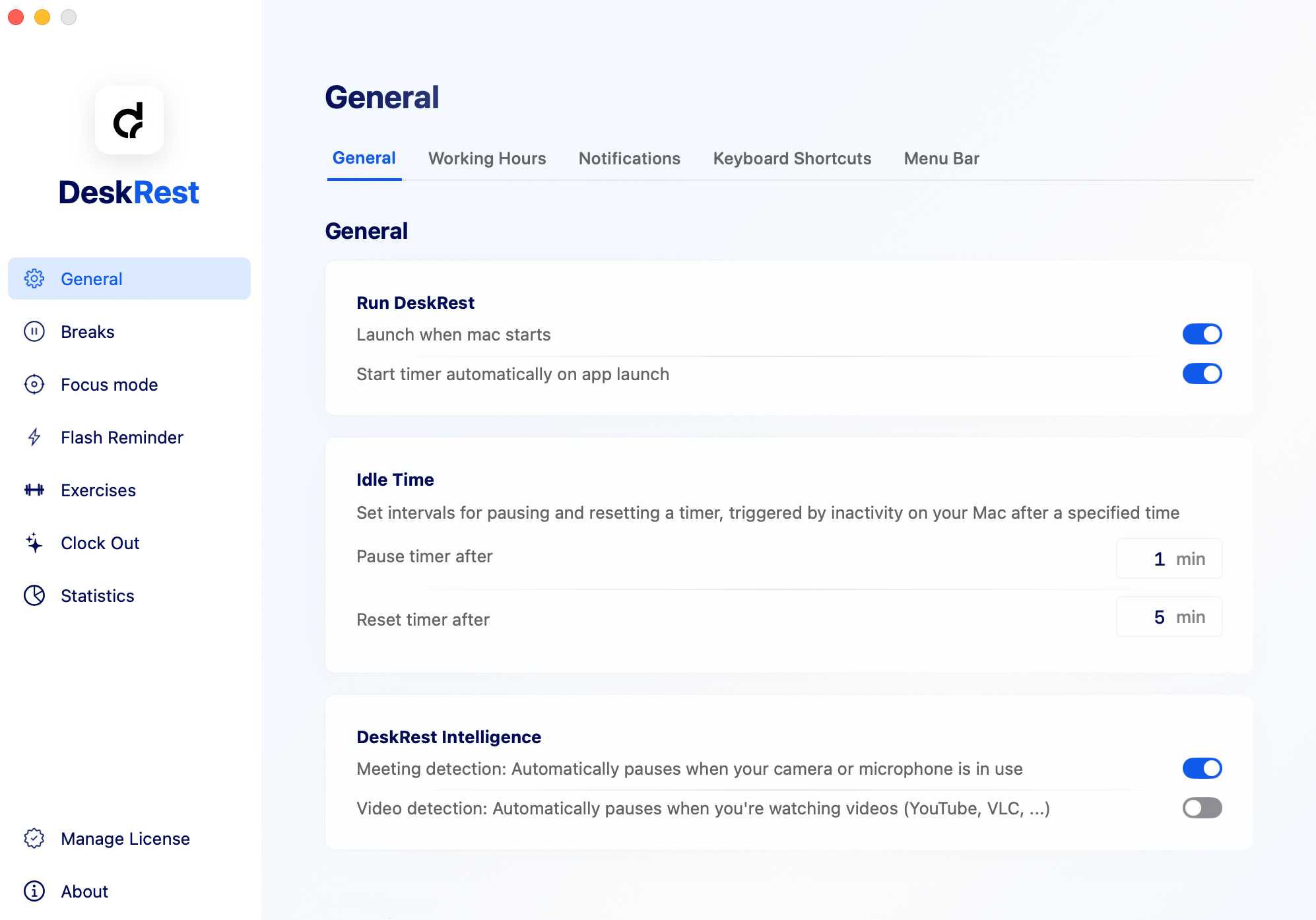Open Keyboard Shortcuts tab
This screenshot has height=920, width=1316.
pos(792,158)
